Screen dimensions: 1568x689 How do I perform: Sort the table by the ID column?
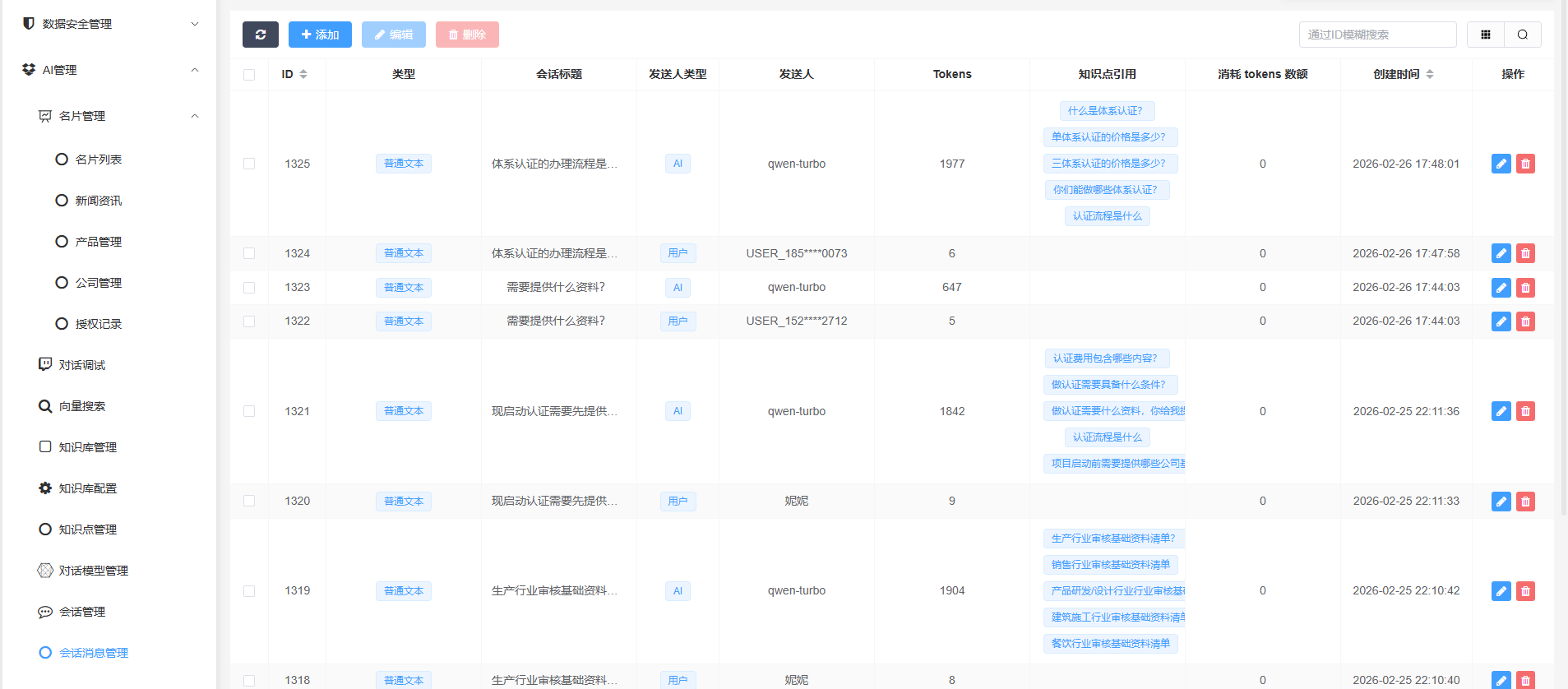[x=294, y=74]
